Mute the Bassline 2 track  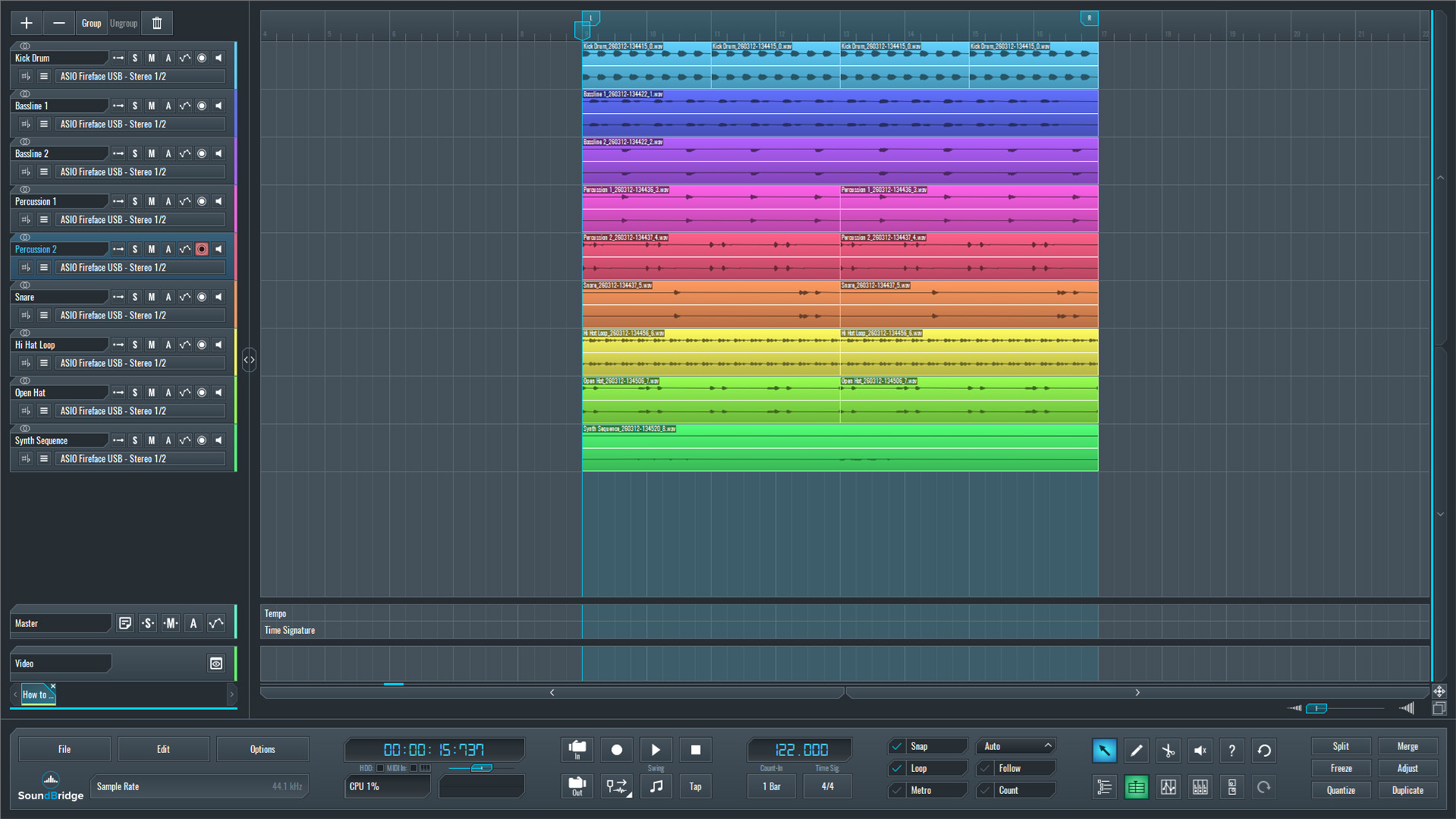(x=152, y=154)
